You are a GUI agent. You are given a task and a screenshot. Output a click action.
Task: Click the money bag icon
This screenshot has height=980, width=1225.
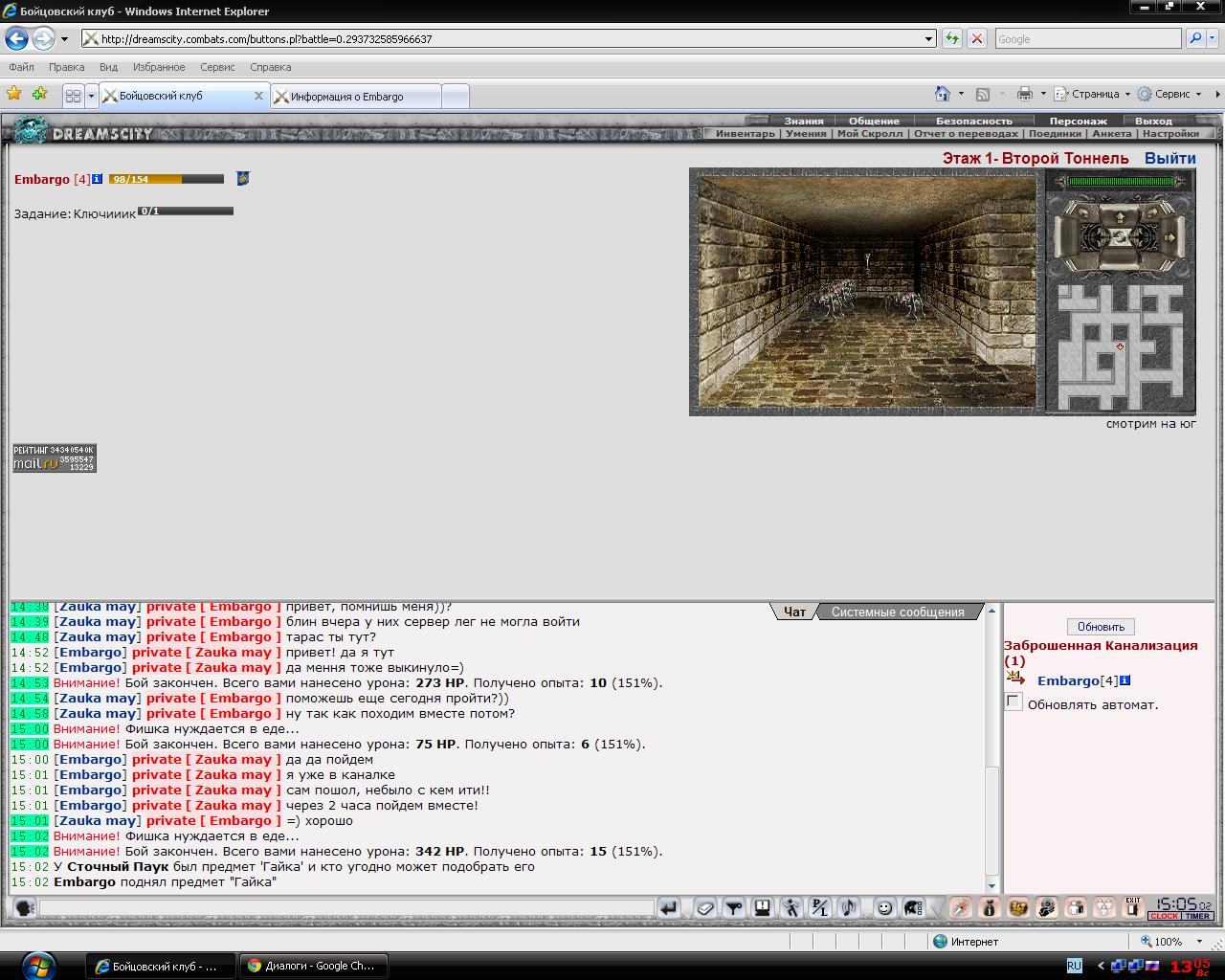(989, 908)
